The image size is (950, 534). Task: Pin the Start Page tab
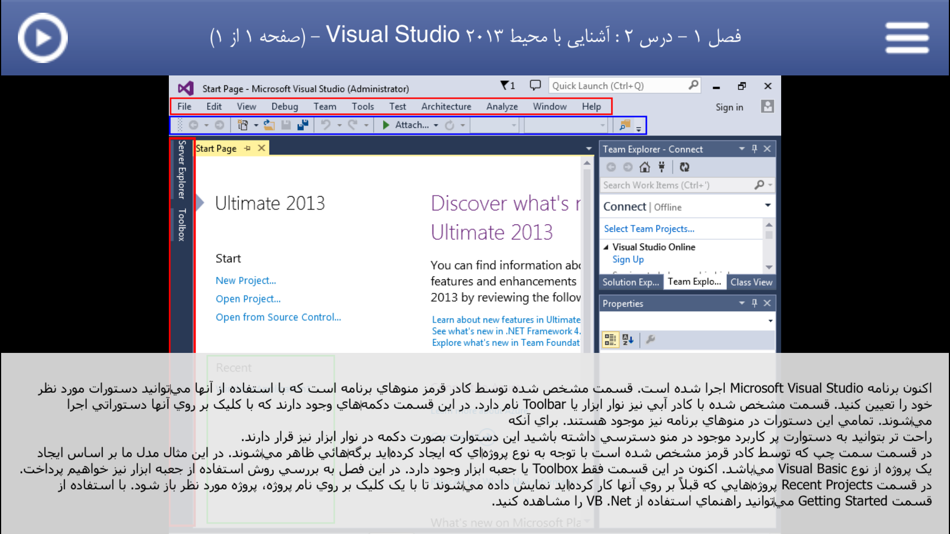tap(247, 149)
